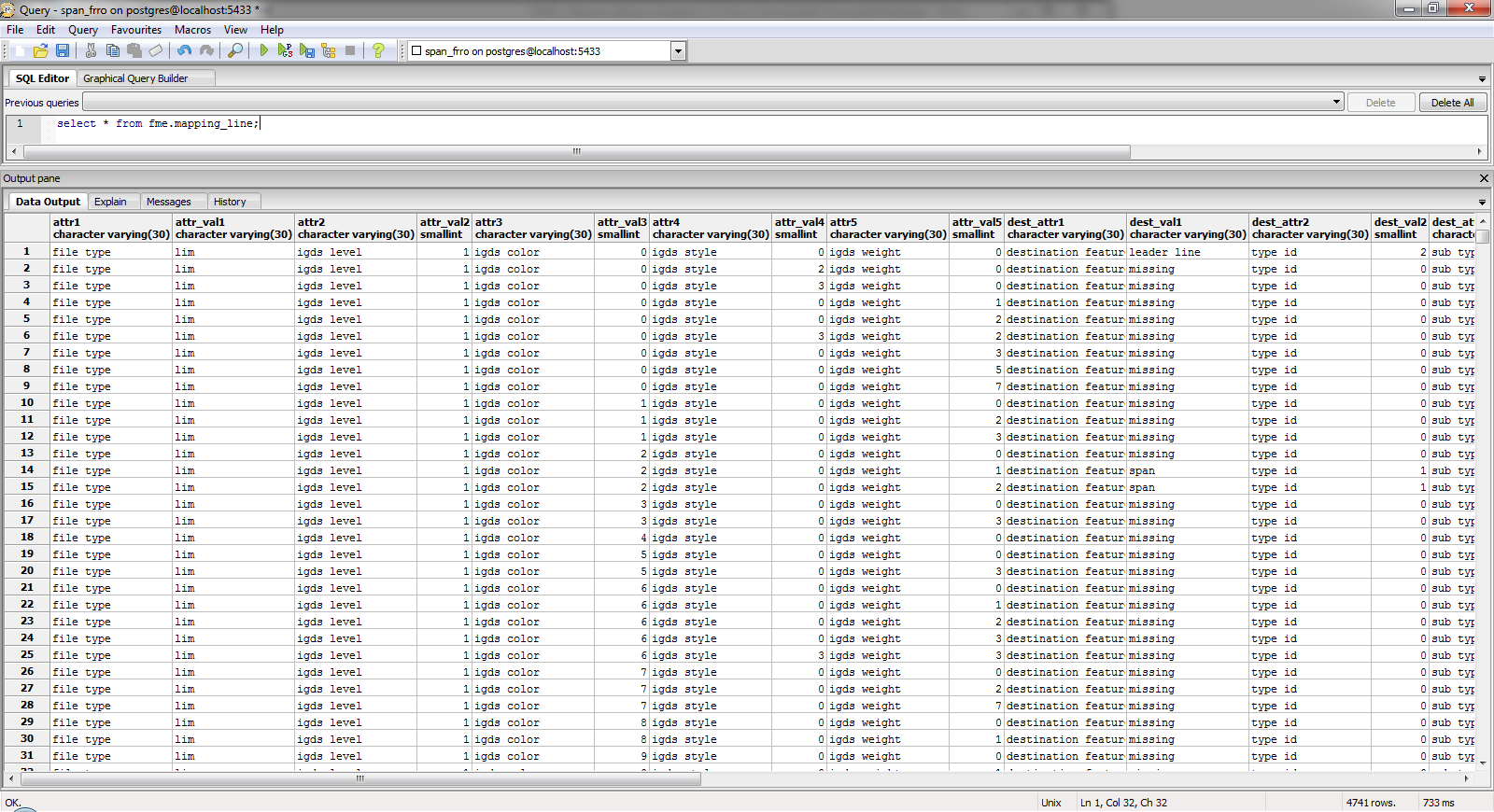Open the View menu
Viewport: 1494px width, 812px height.
point(235,30)
